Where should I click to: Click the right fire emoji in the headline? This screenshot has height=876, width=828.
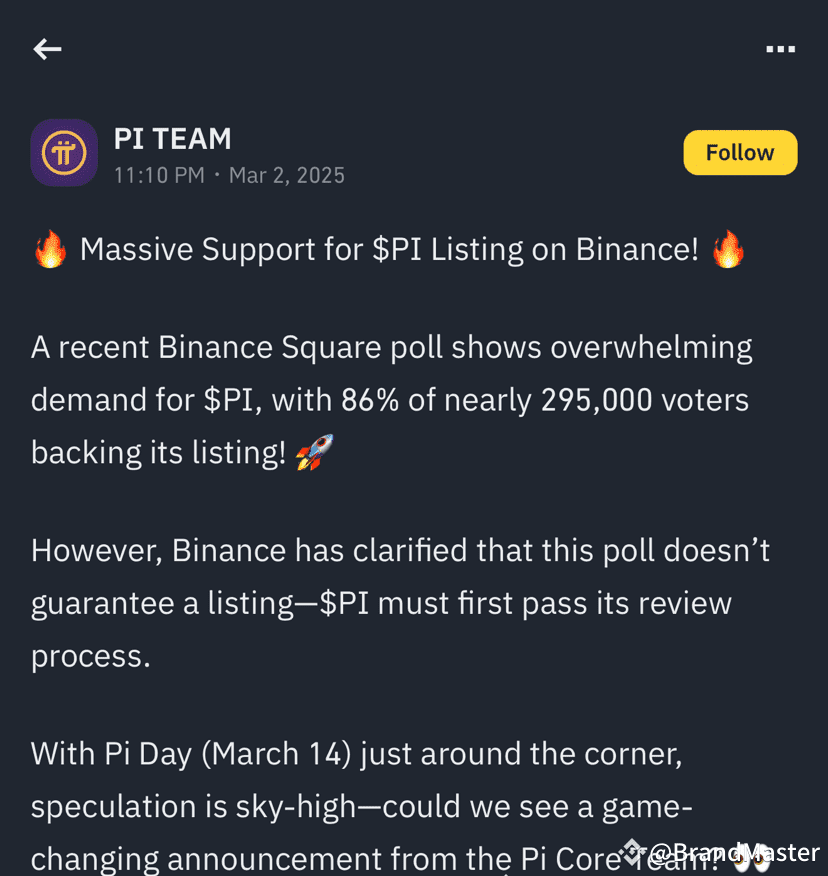[730, 249]
